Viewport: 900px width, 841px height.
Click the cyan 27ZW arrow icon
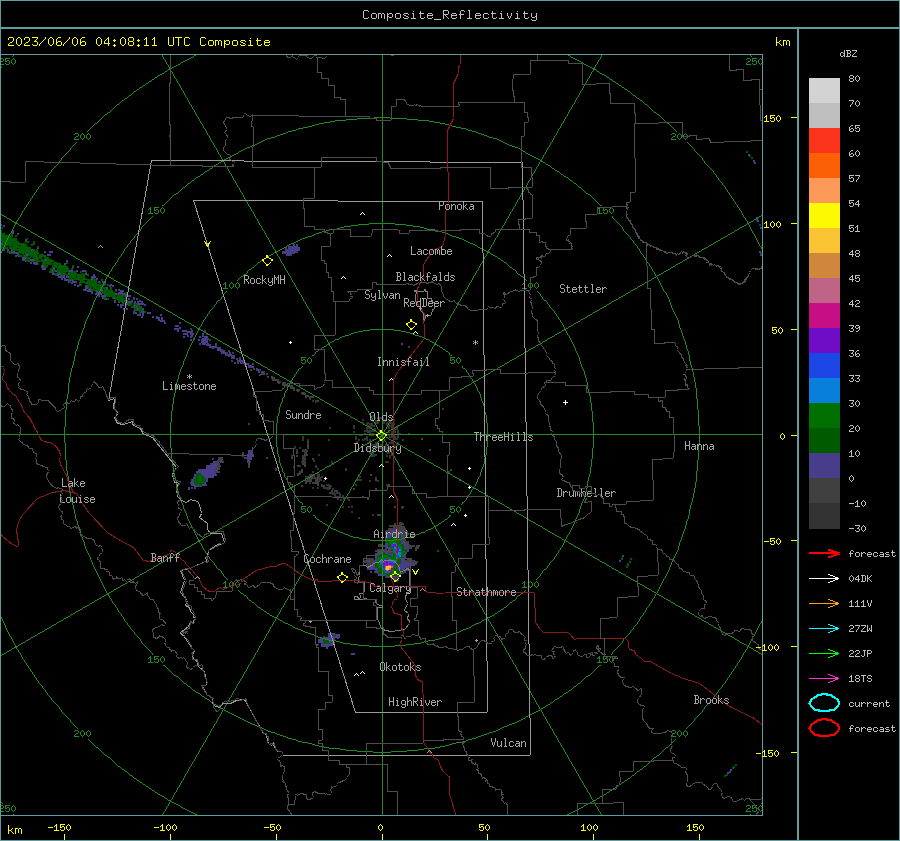[824, 629]
